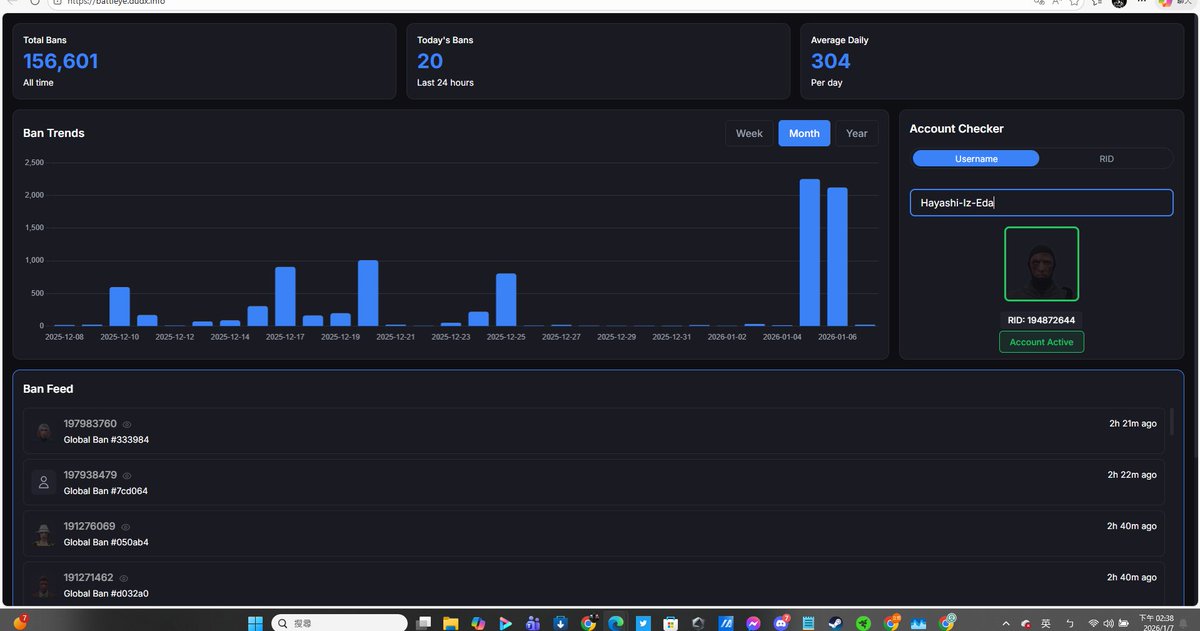
Task: Select the Month chart range
Action: pos(804,133)
